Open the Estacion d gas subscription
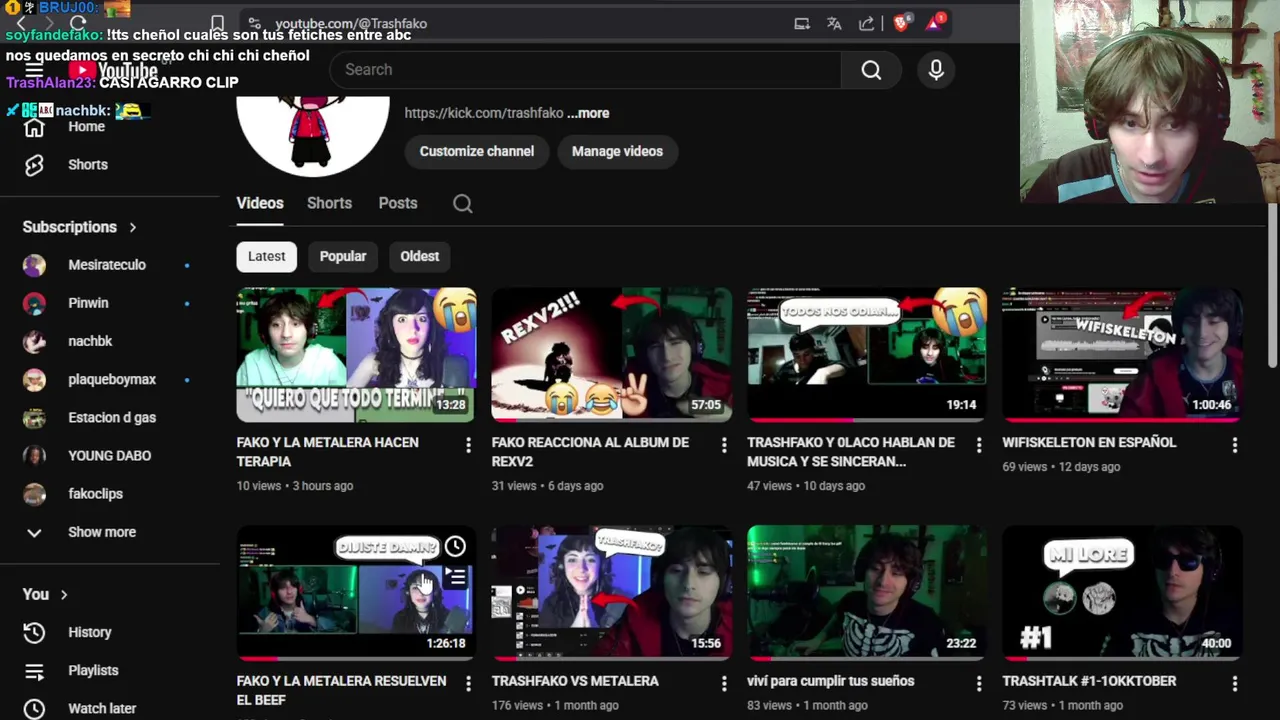Screen dimensions: 1280x720 (112, 418)
